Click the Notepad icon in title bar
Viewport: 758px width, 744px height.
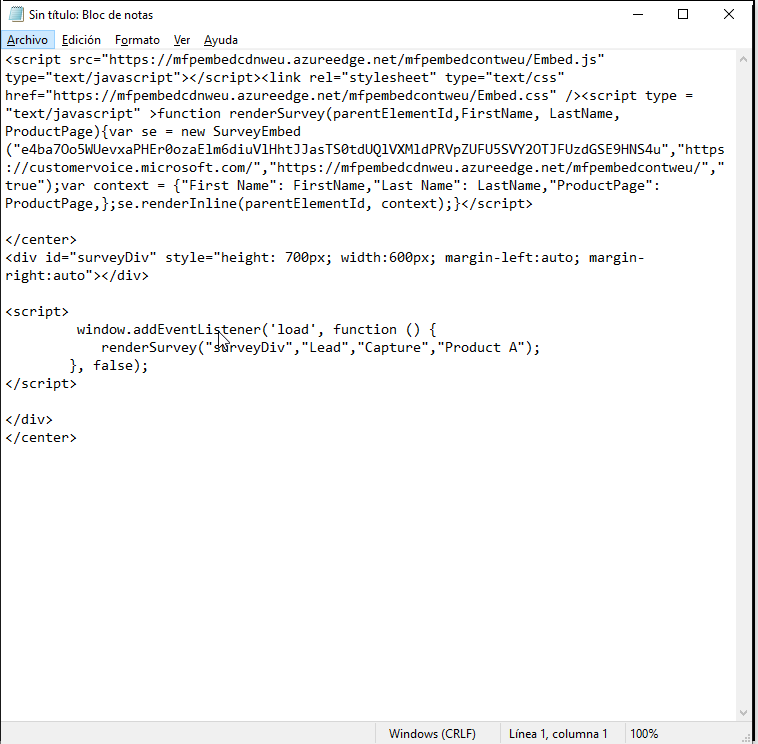pos(16,15)
